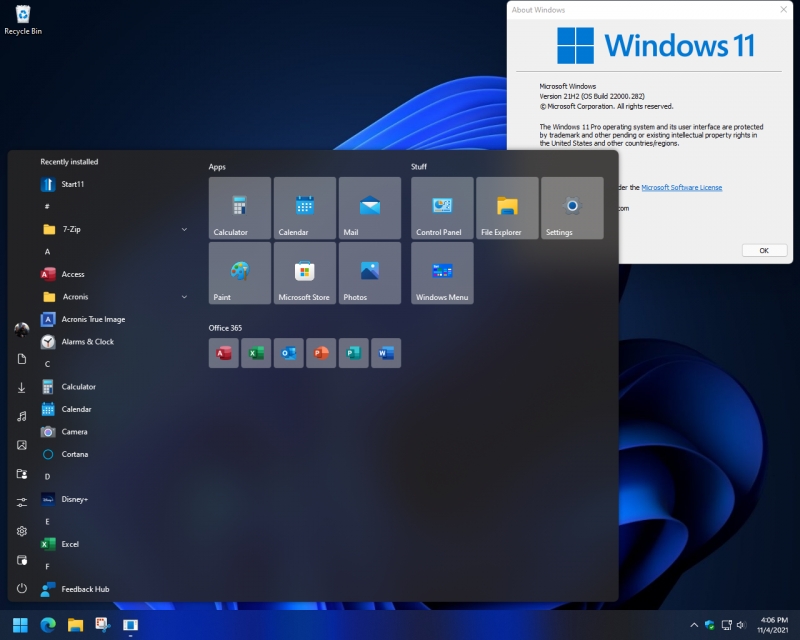Launch Camera from the app list

coord(114,431)
